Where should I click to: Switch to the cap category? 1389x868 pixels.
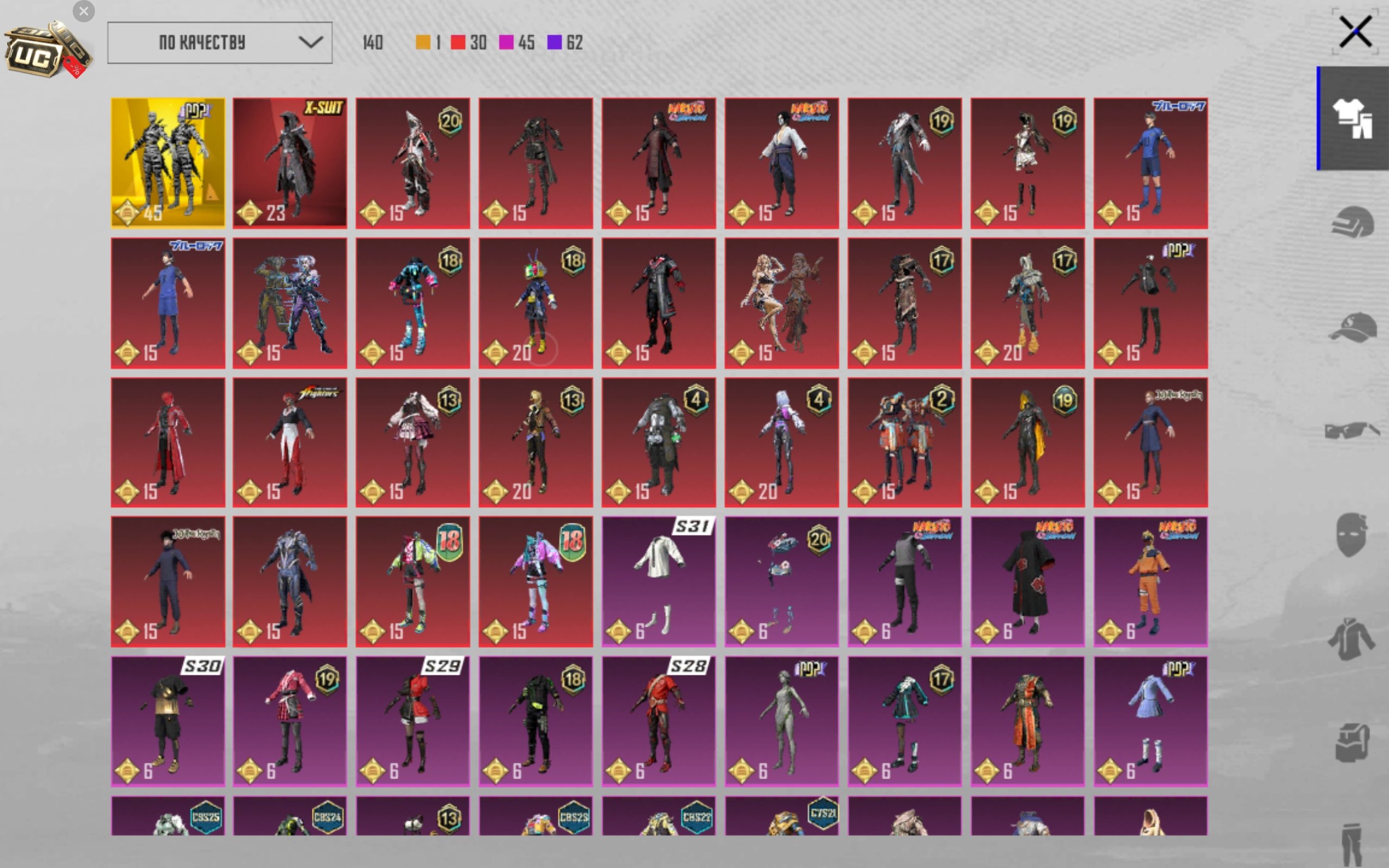pyautogui.click(x=1353, y=327)
